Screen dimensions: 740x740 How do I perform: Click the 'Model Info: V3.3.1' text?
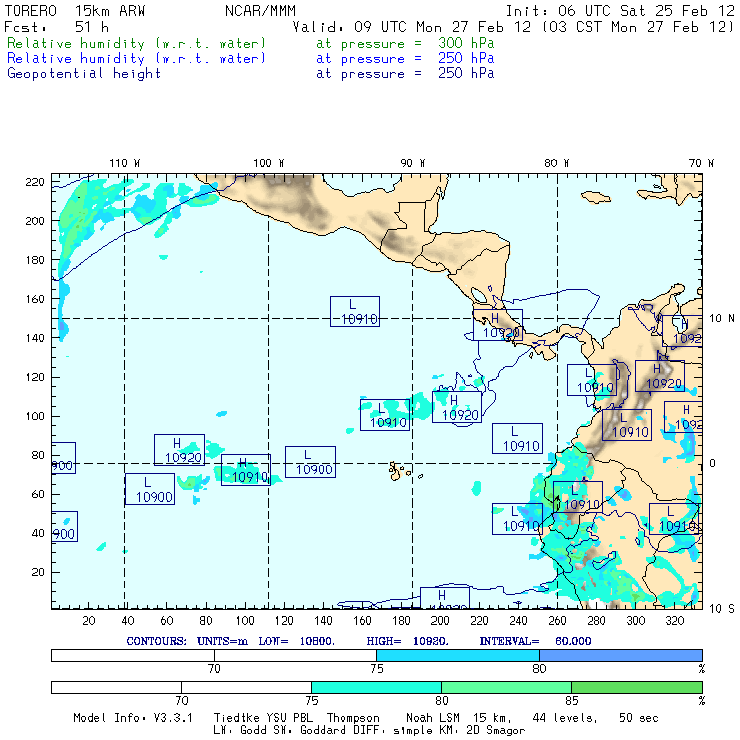pyautogui.click(x=133, y=718)
